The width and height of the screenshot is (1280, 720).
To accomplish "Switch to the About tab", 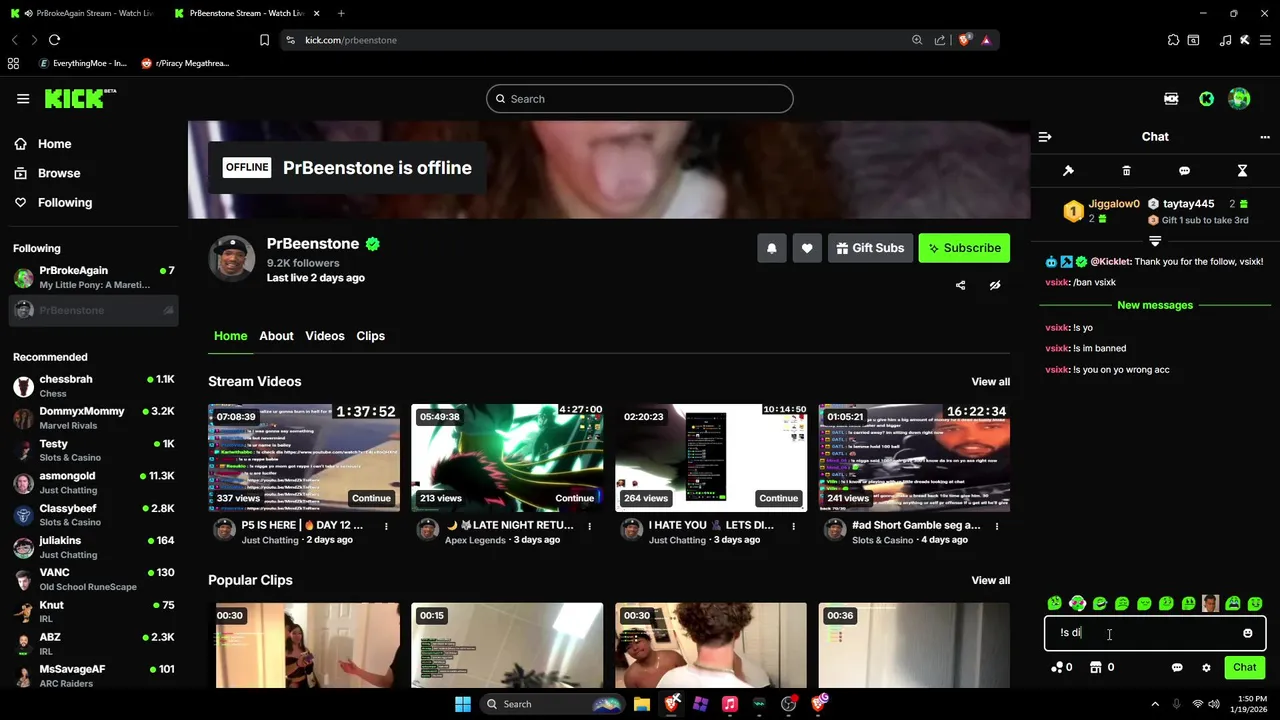I will [x=276, y=336].
